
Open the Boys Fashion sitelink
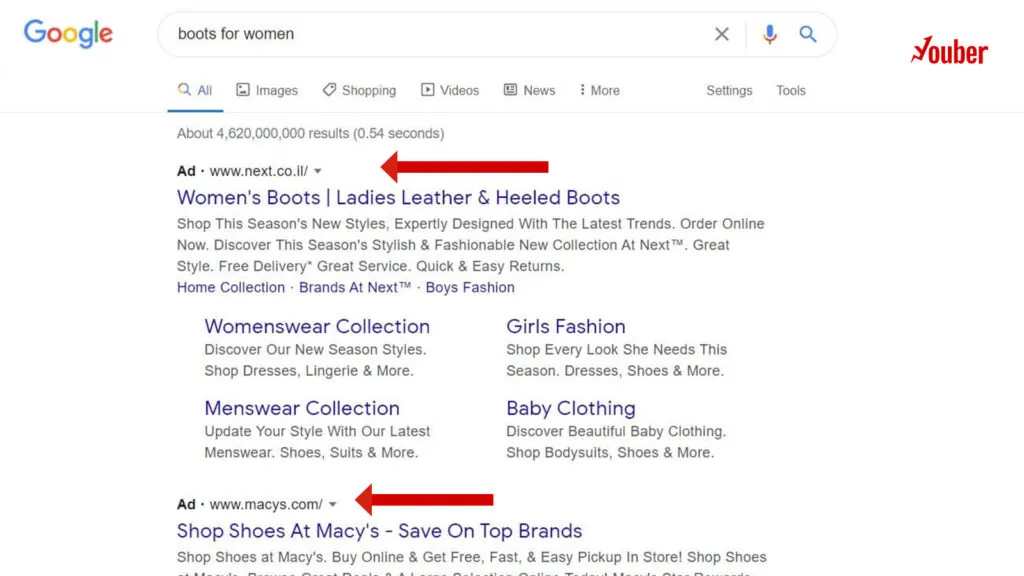[470, 287]
